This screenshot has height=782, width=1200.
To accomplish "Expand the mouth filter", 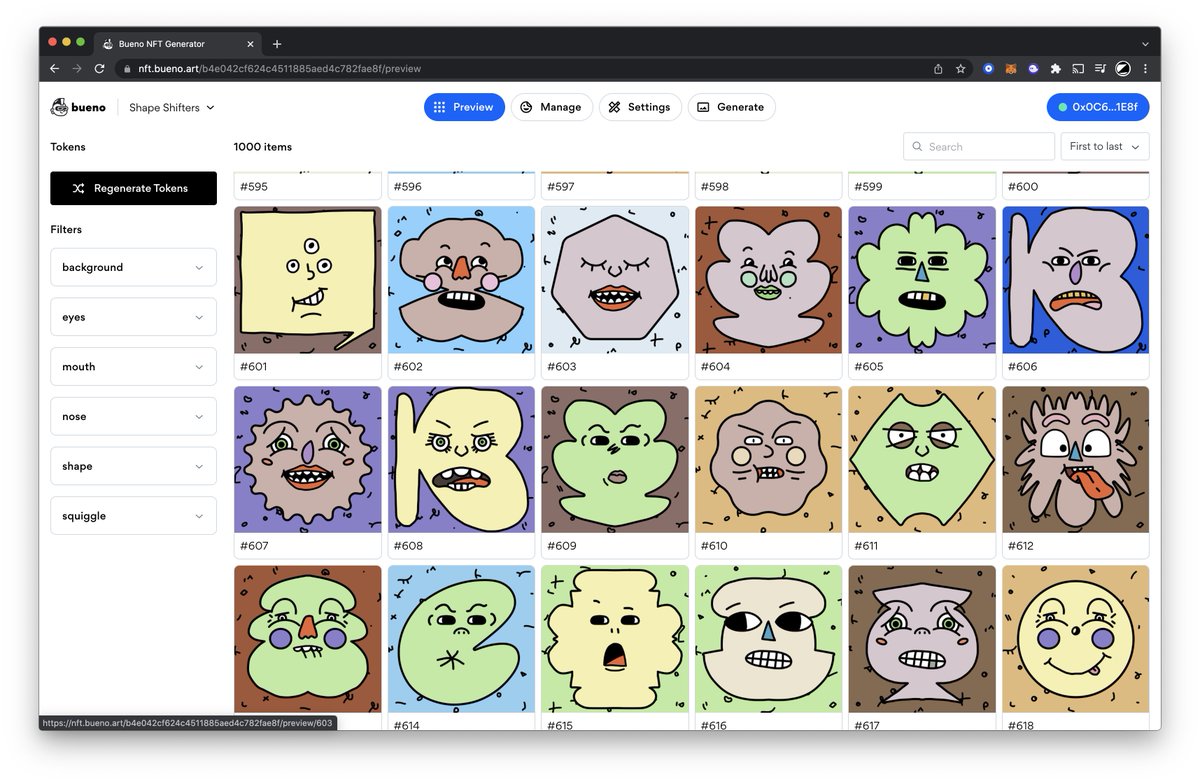I will click(133, 367).
